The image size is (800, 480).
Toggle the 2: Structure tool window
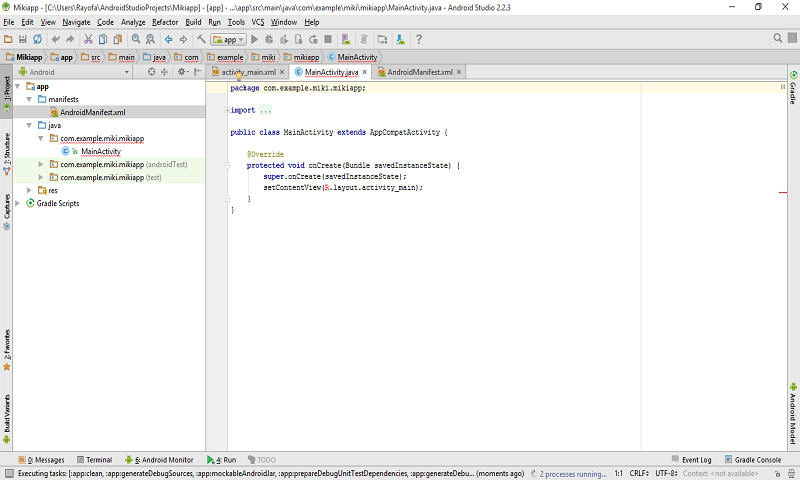coord(7,154)
